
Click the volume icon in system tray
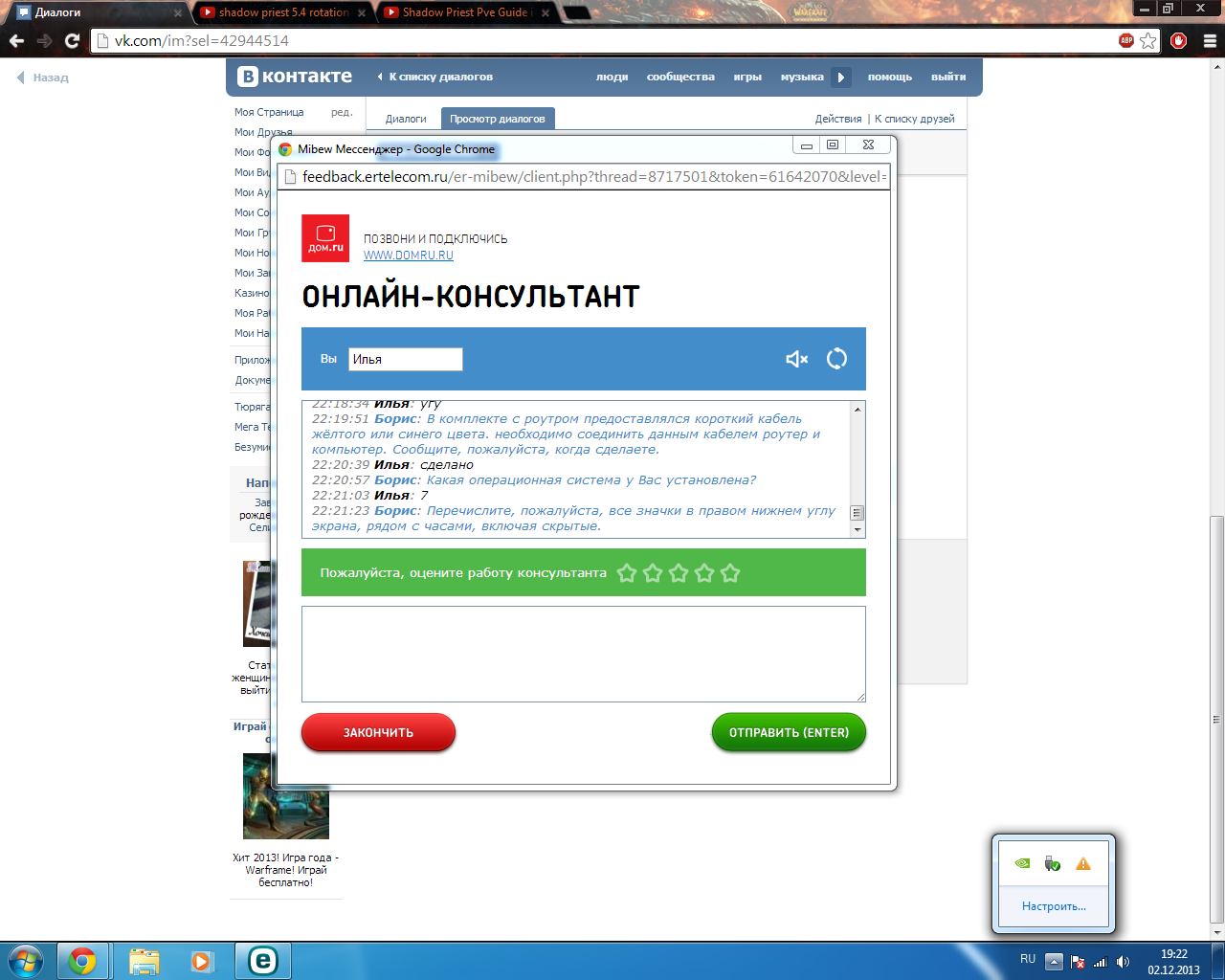[x=1123, y=962]
